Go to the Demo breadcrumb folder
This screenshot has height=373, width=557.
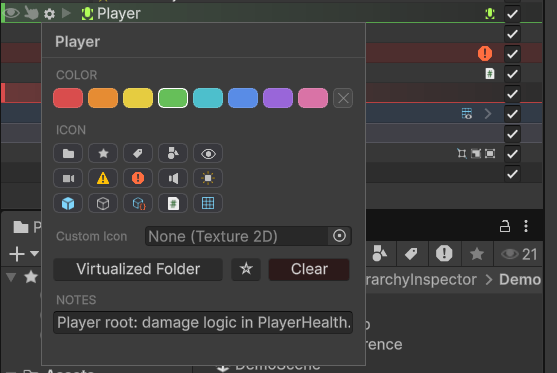[520, 280]
